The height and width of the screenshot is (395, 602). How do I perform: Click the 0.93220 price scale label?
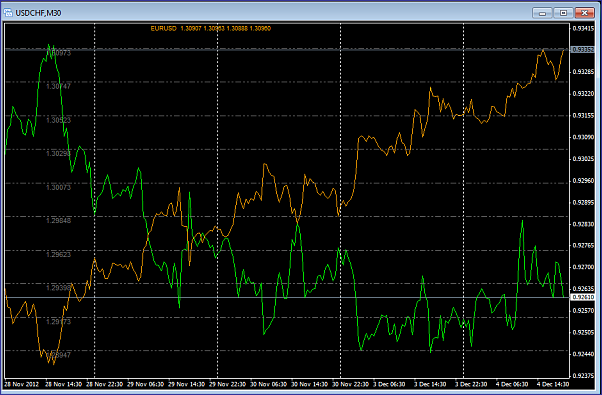pyautogui.click(x=583, y=94)
